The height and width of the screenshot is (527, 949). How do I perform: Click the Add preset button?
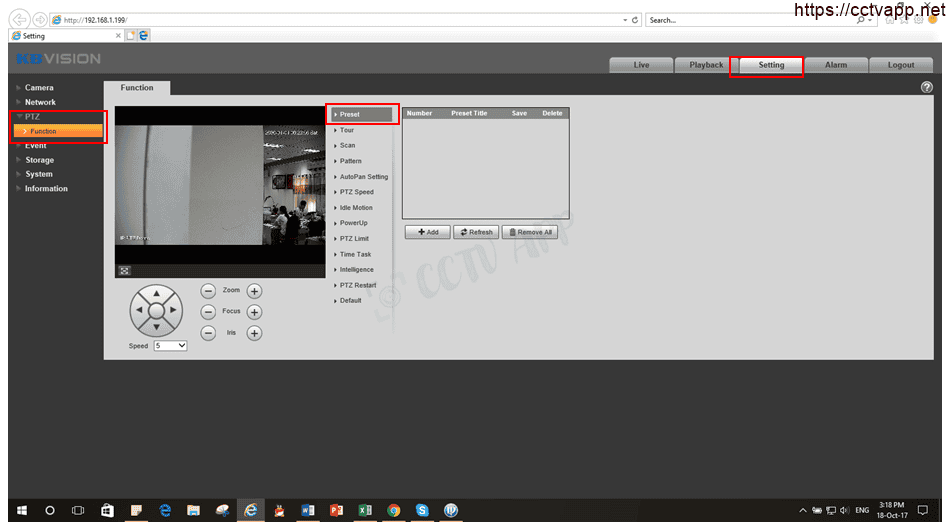click(x=428, y=232)
